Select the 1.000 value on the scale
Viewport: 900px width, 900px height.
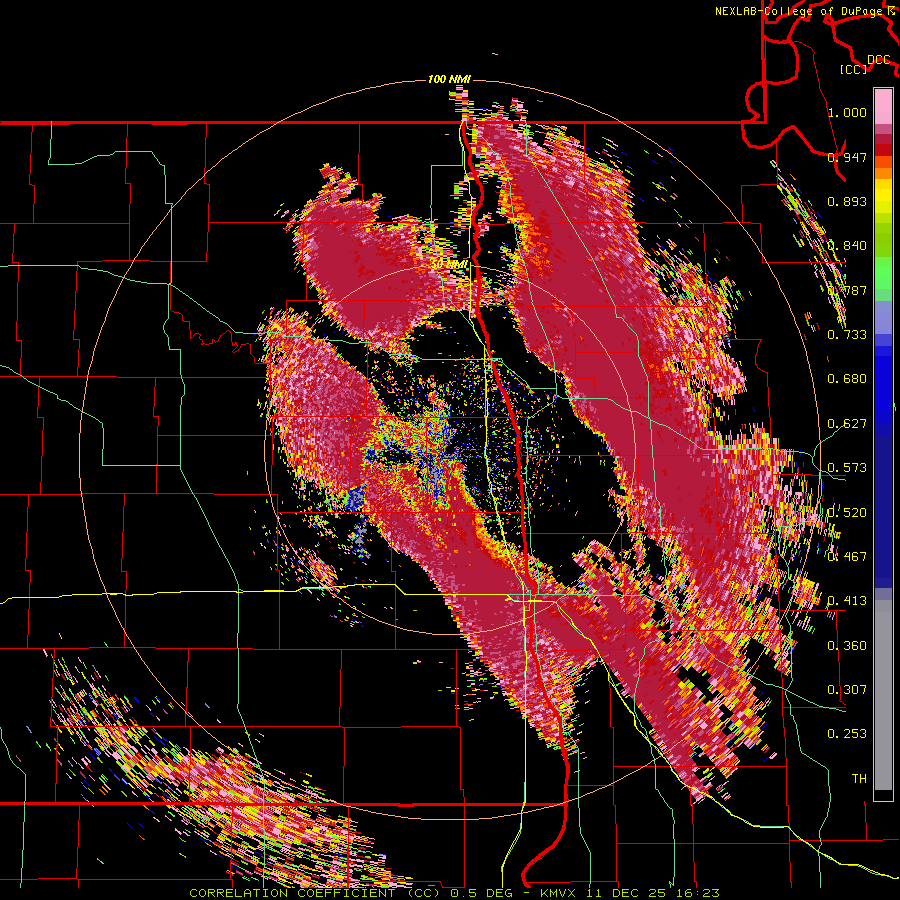coord(847,112)
